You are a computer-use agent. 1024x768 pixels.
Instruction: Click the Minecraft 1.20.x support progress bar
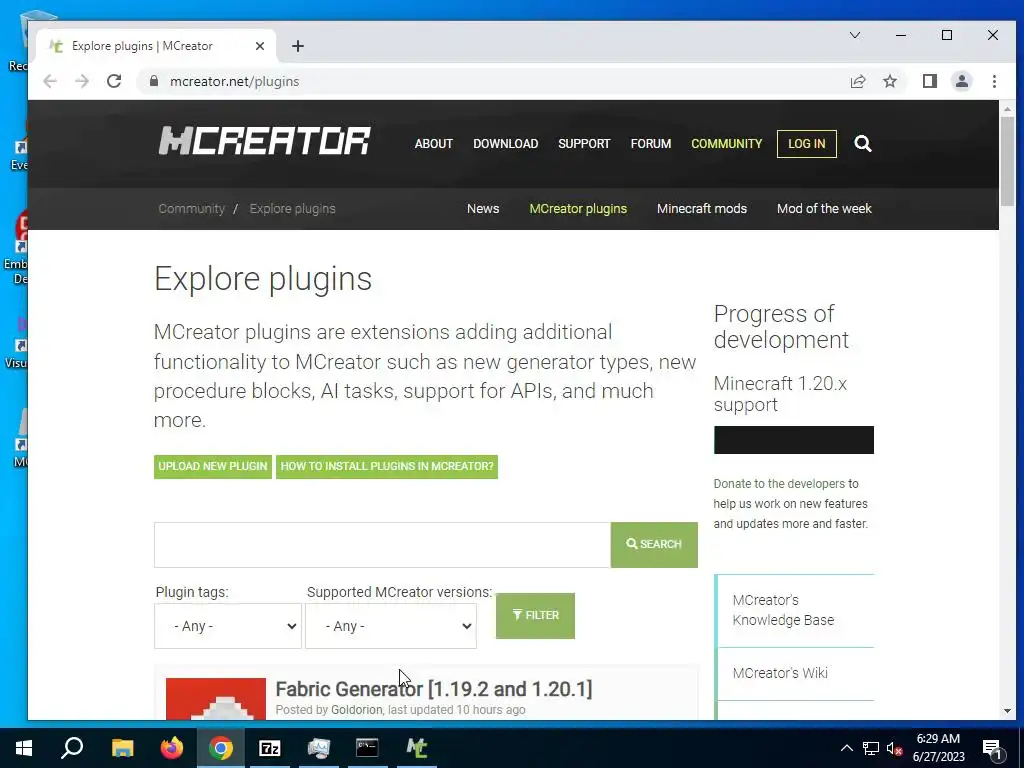[793, 440]
